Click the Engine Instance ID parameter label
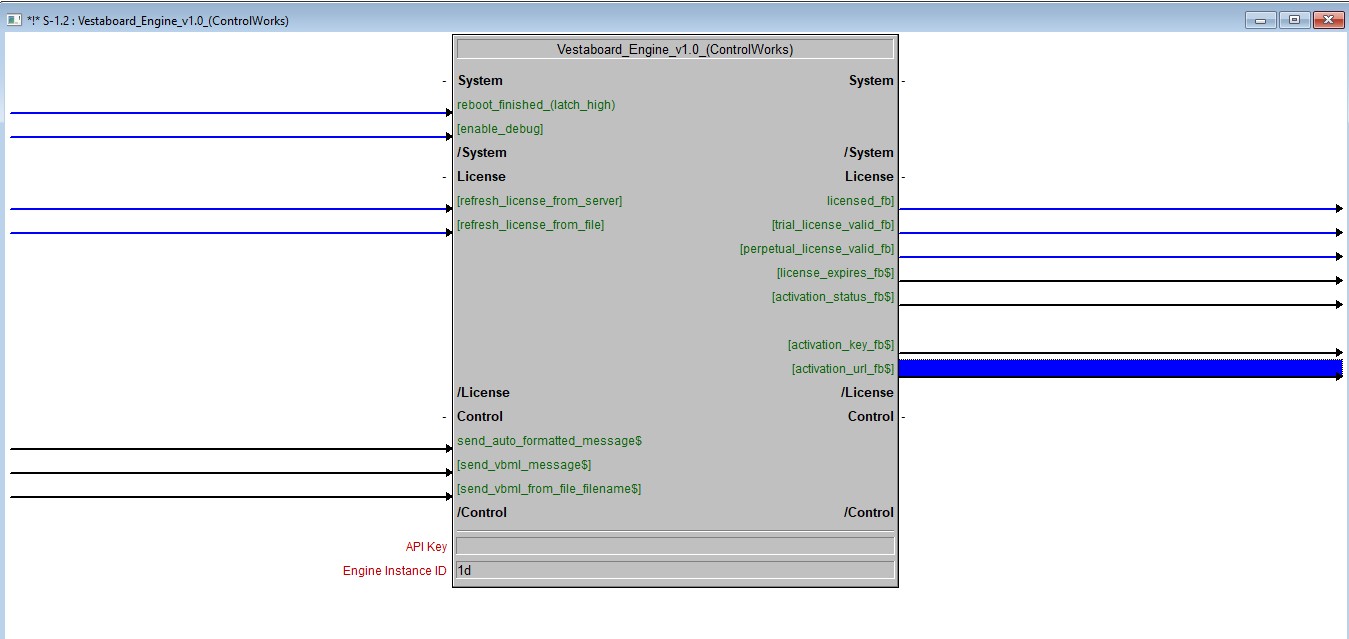 (x=395, y=571)
